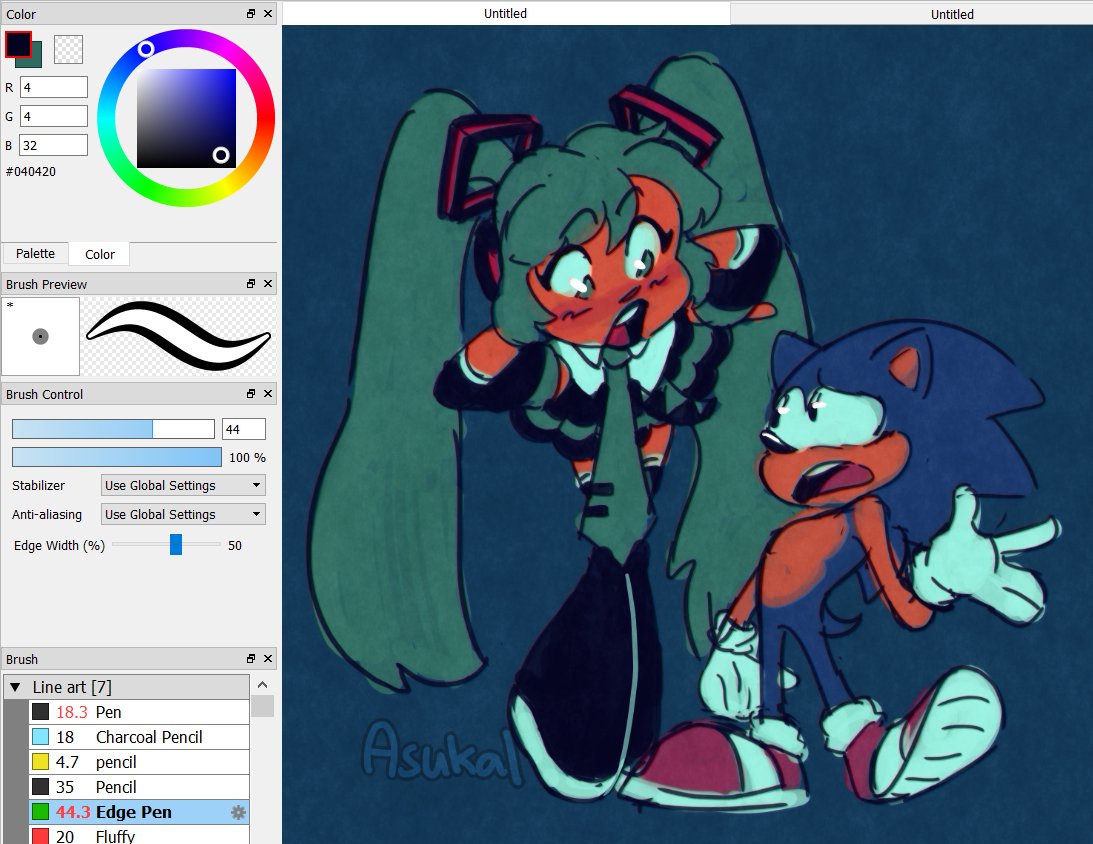Open the Stabilizer dropdown

point(183,485)
